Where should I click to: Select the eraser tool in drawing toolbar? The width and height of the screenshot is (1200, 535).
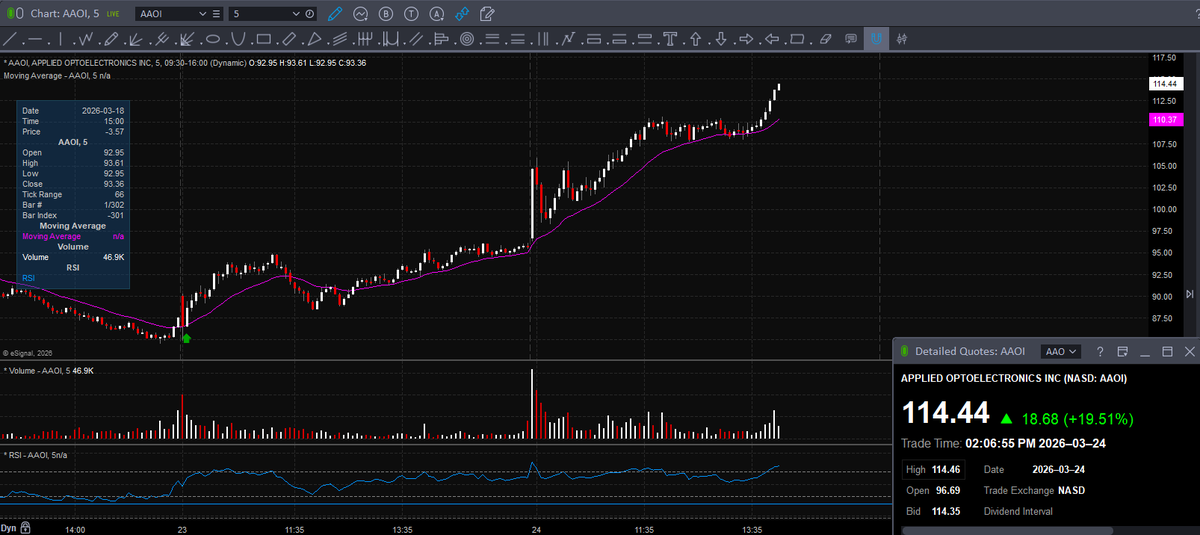(x=825, y=40)
